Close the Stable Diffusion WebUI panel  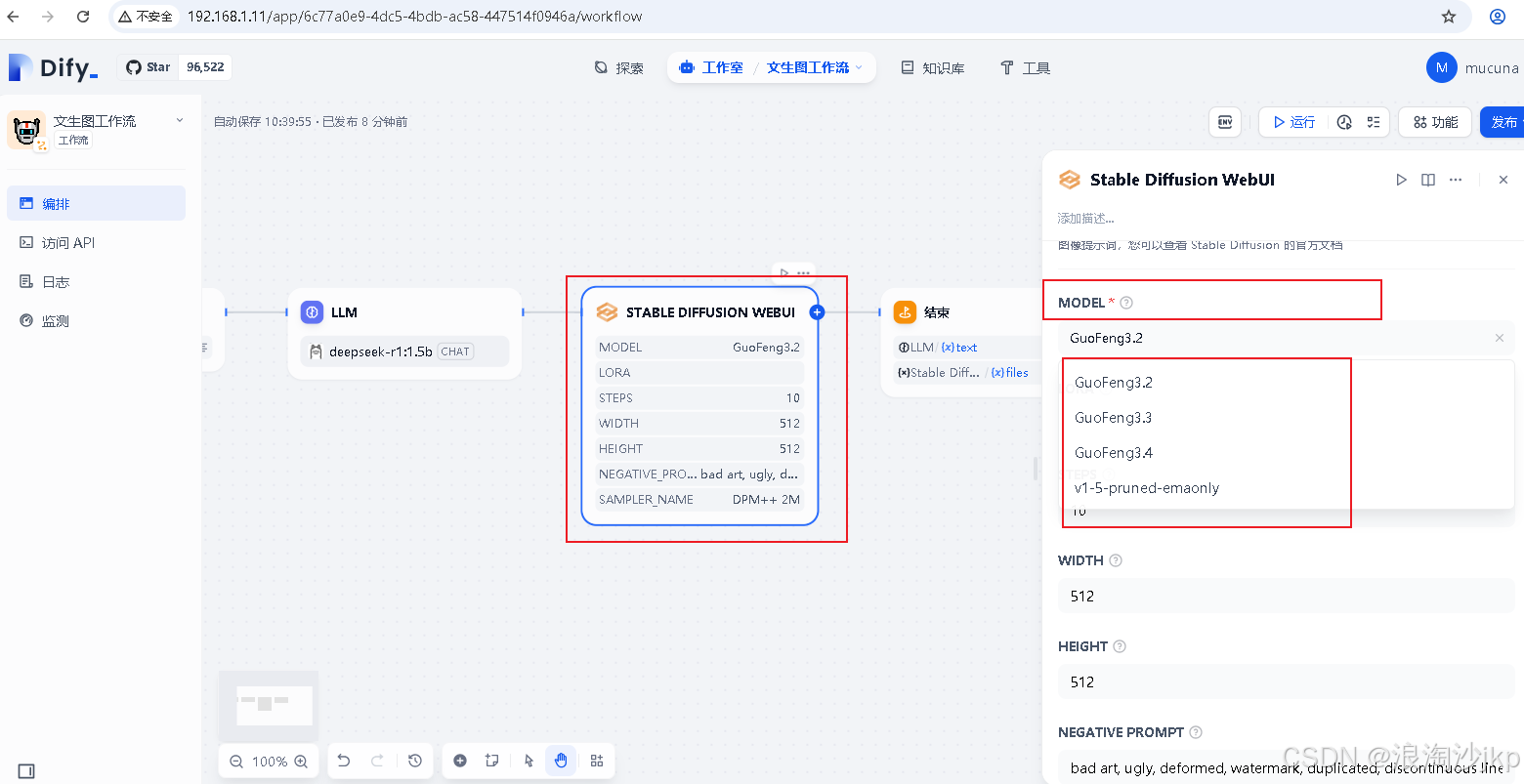click(1503, 180)
